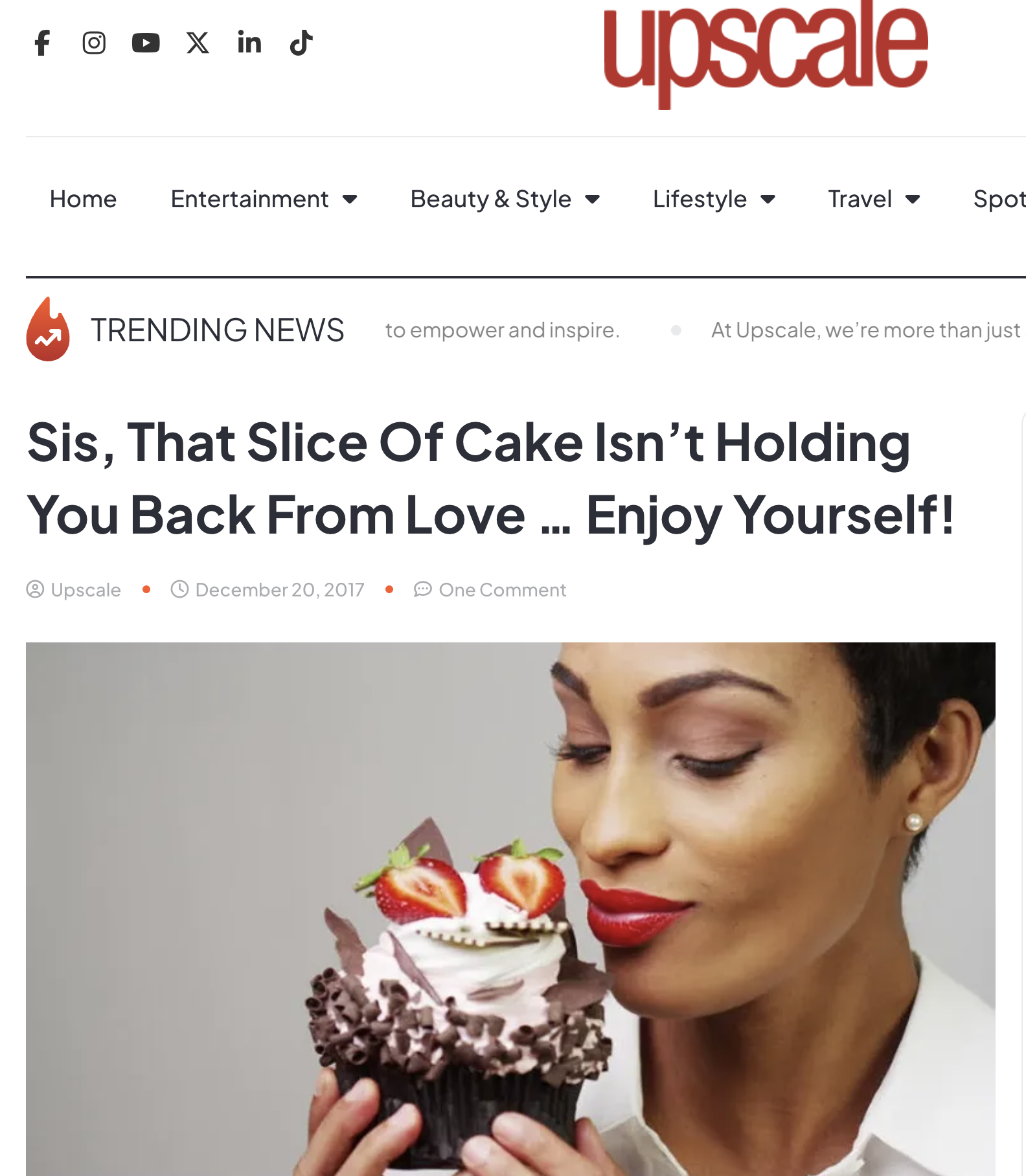Open the Instagram social icon

[94, 43]
